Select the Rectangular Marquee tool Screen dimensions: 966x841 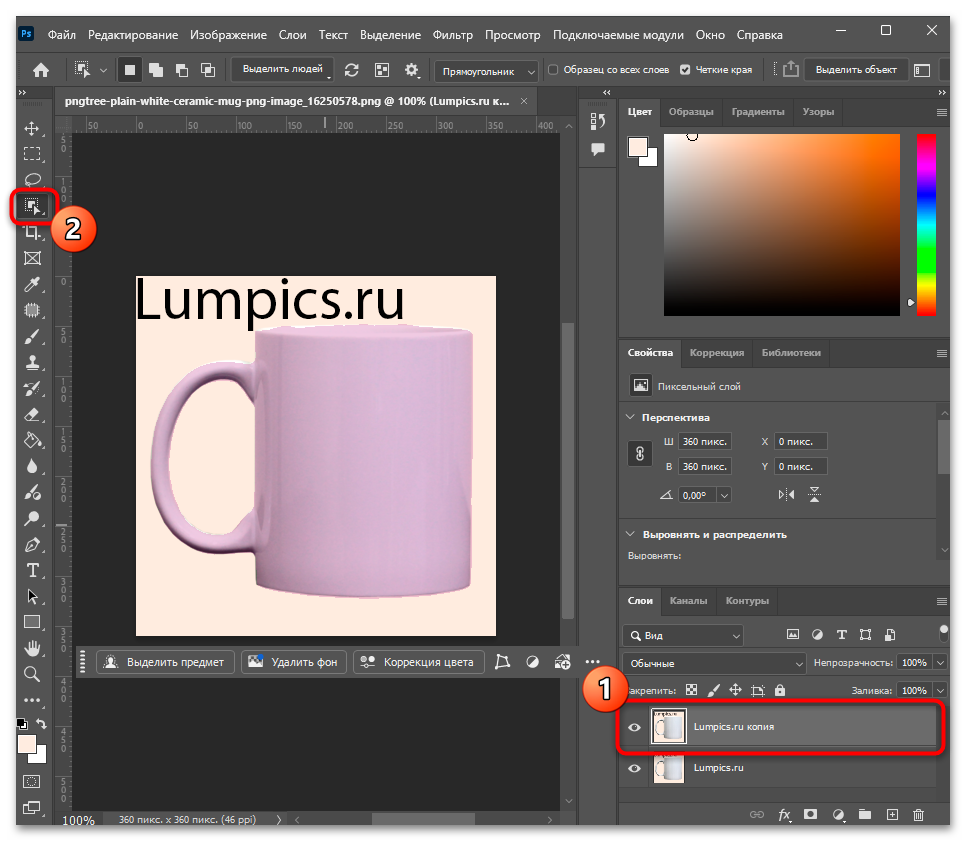32,153
